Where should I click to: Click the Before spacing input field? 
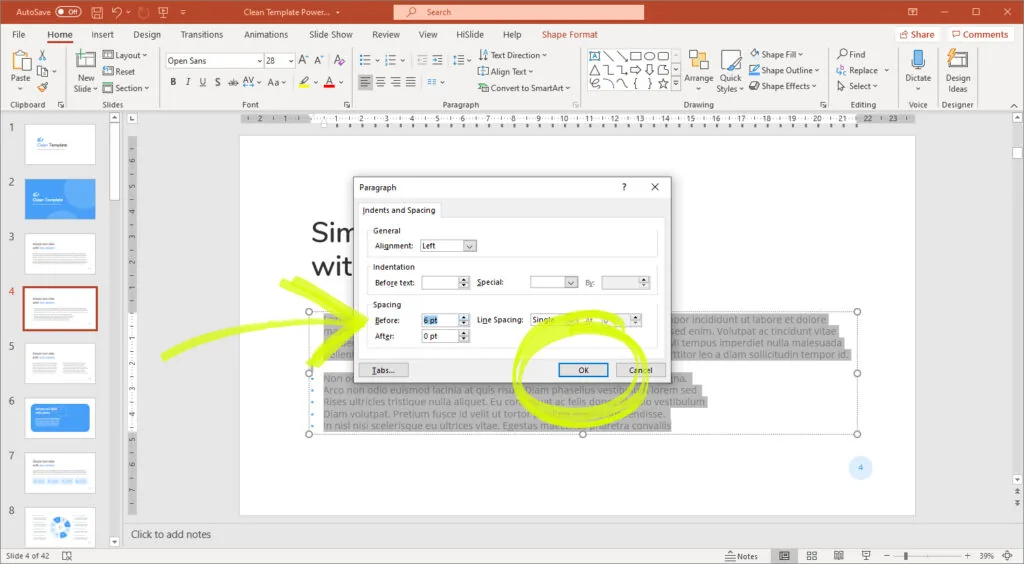coord(440,320)
